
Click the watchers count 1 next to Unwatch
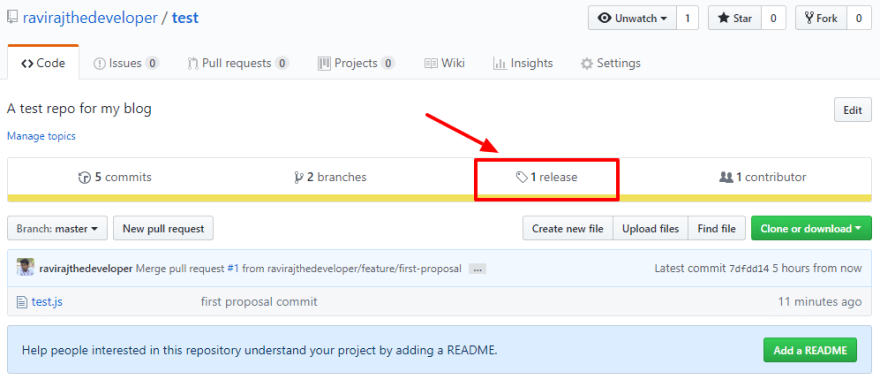click(688, 18)
